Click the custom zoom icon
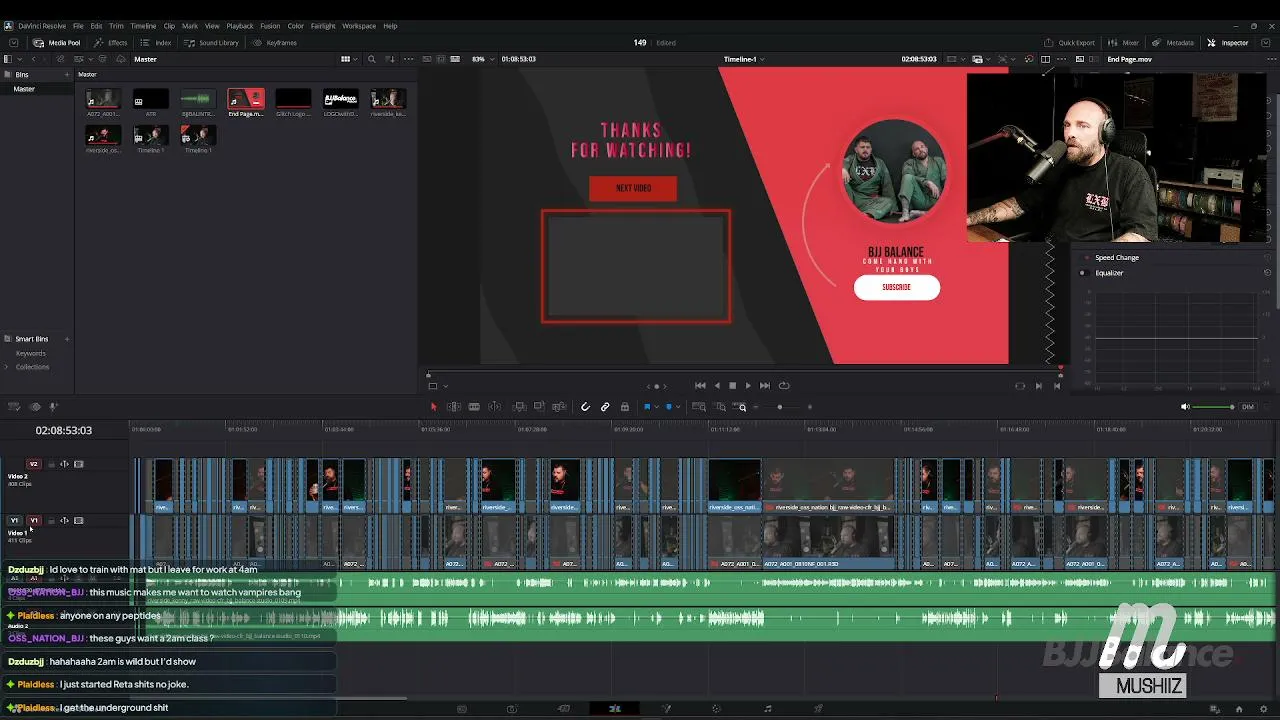Image resolution: width=1280 pixels, height=720 pixels. [741, 407]
